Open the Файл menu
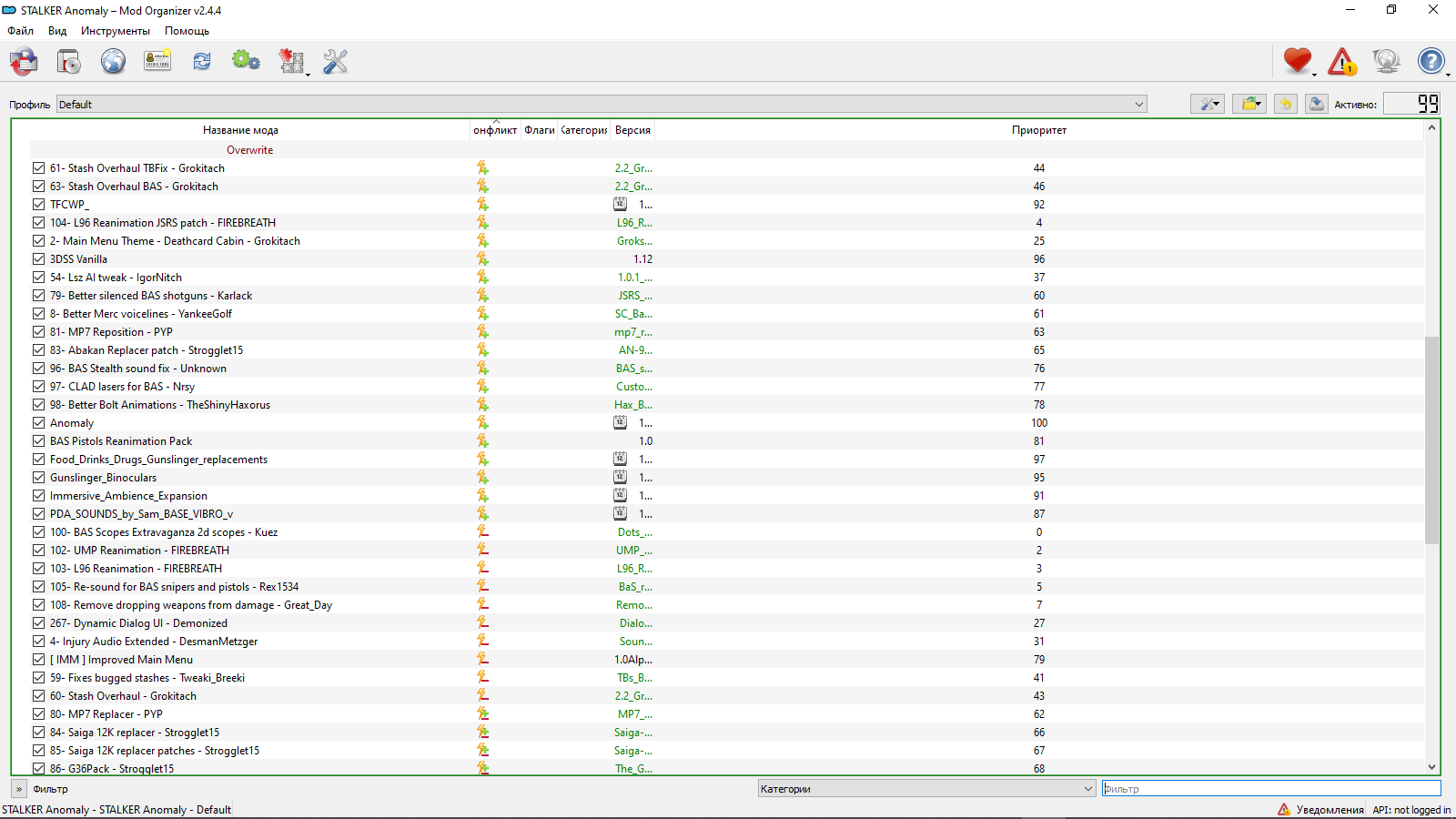This screenshot has width=1456, height=819. [x=20, y=31]
